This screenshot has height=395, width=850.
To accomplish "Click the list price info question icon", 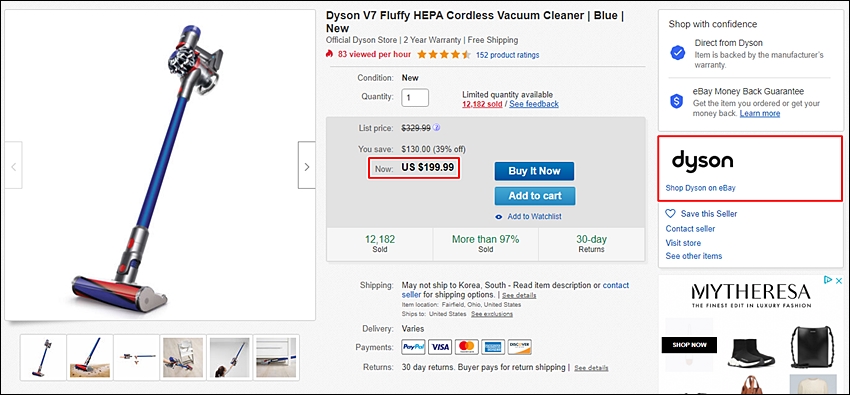I will 437,128.
